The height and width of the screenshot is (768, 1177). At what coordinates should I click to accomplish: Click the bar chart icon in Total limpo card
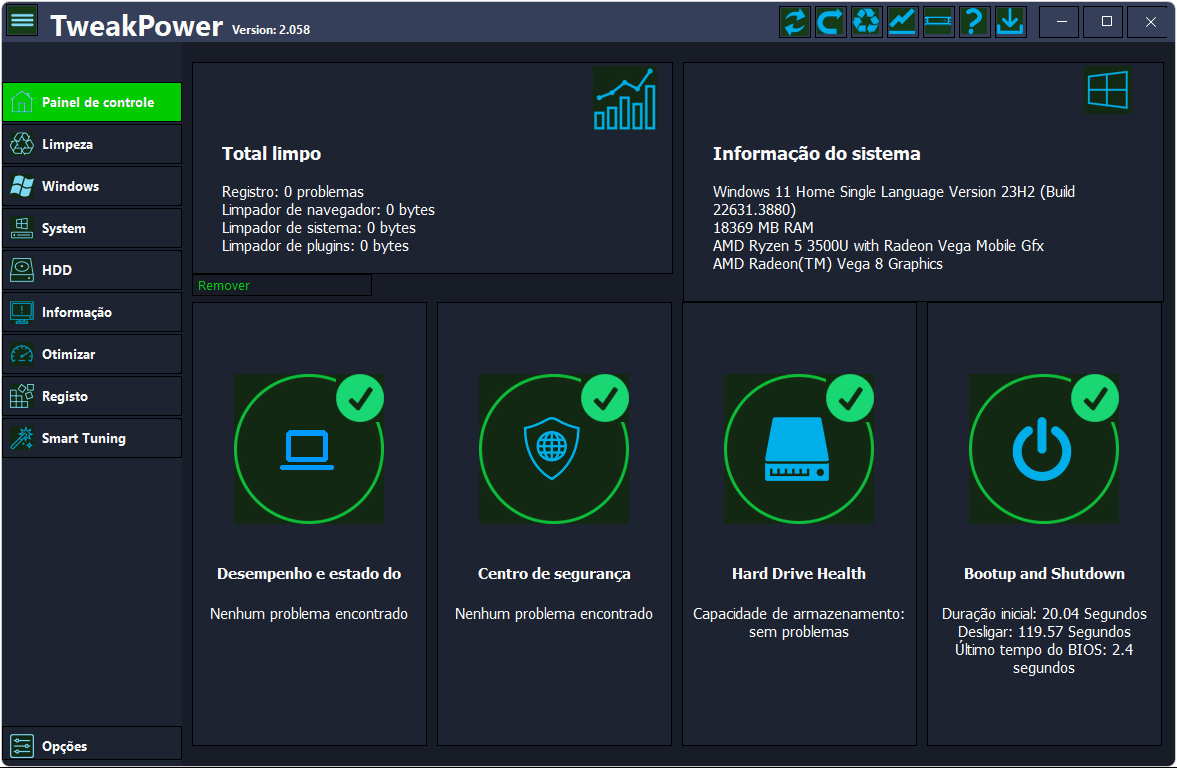(625, 99)
